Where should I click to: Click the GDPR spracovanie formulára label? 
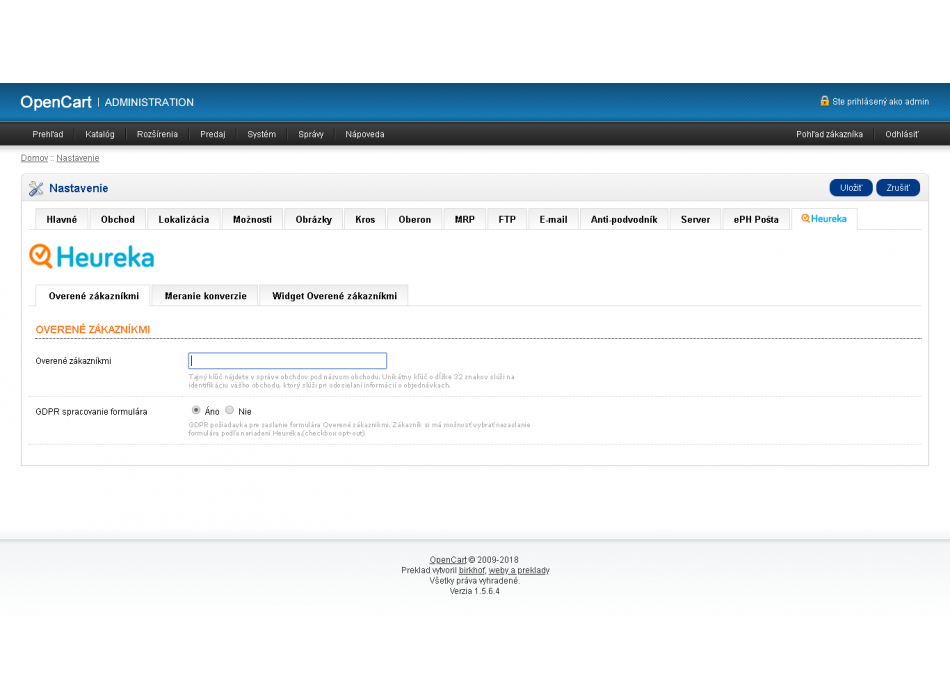(x=91, y=412)
